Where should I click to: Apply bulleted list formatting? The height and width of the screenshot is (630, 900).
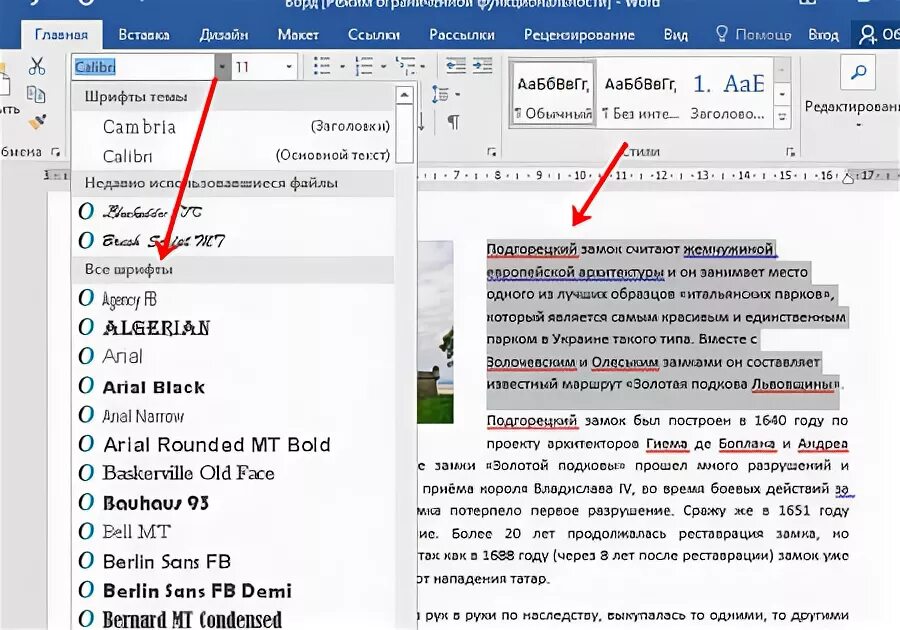coord(321,67)
